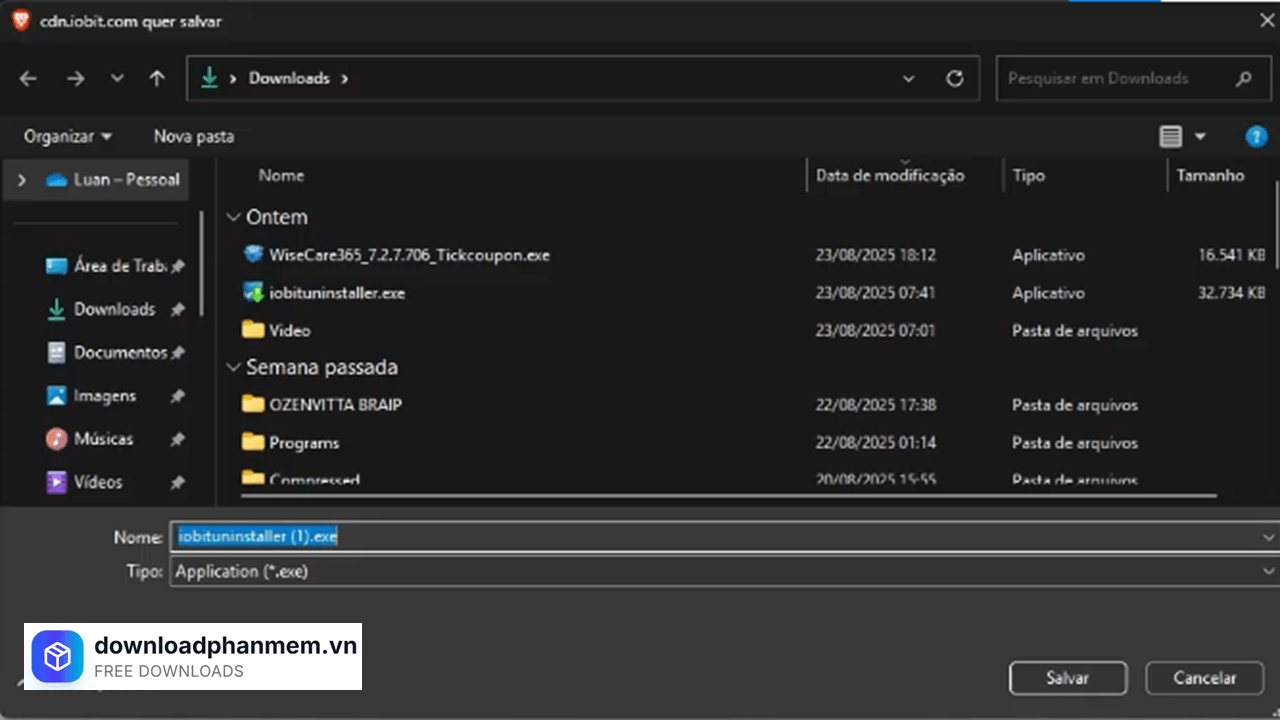
Task: Collapse the Semana passada group
Action: point(233,367)
